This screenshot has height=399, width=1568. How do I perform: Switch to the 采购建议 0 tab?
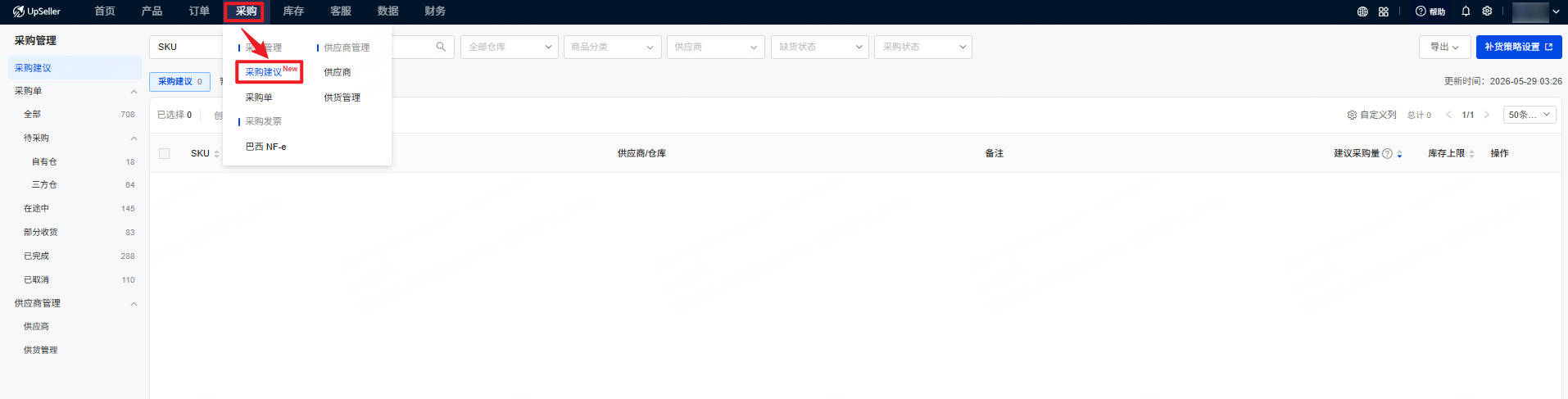180,81
